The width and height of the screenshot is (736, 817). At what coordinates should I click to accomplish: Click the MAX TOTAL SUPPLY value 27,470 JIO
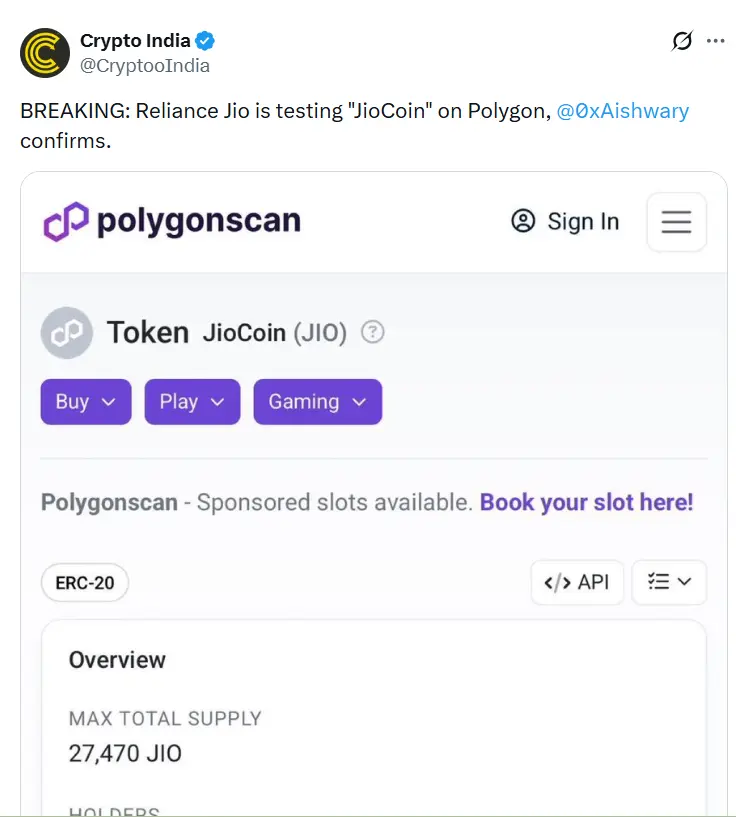[123, 752]
